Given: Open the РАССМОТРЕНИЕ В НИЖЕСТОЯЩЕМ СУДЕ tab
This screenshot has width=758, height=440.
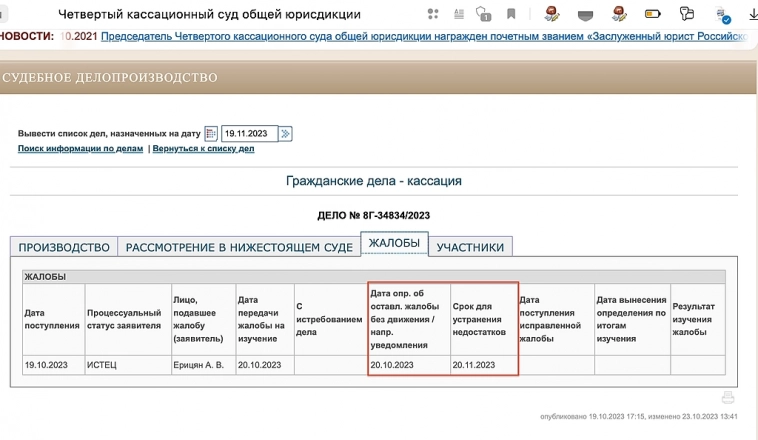Looking at the screenshot, I should pyautogui.click(x=238, y=247).
